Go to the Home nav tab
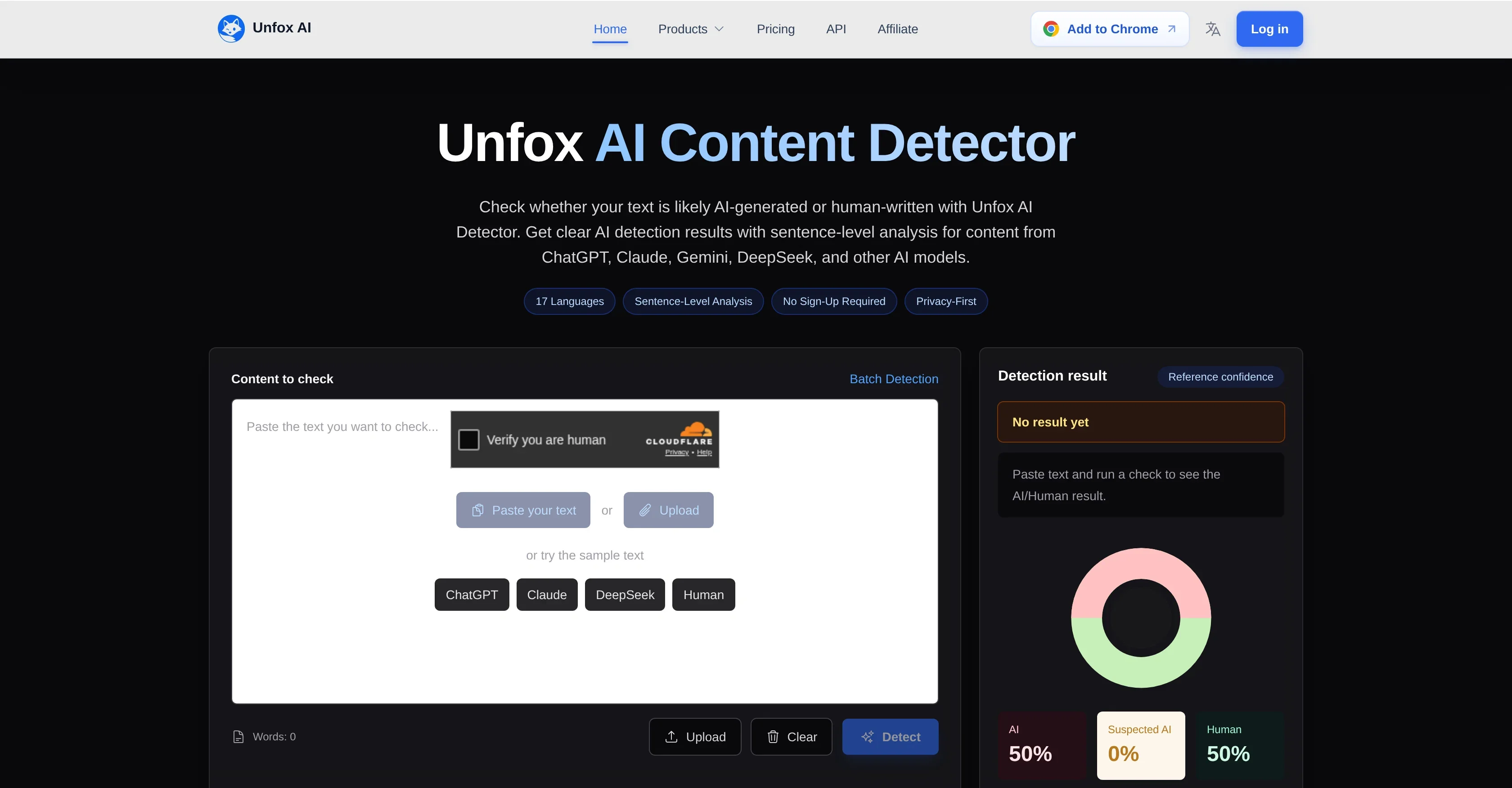This screenshot has width=1512, height=788. coord(610,29)
